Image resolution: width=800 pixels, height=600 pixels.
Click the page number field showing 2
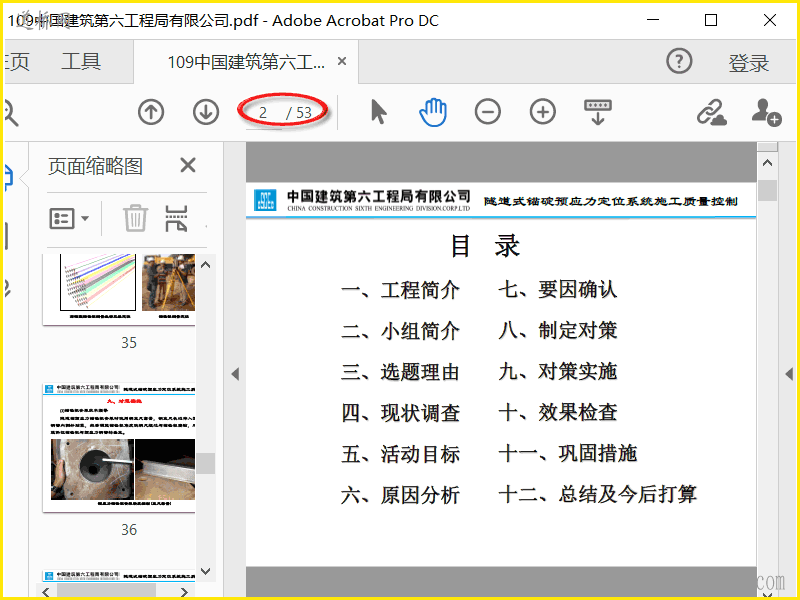pos(263,112)
